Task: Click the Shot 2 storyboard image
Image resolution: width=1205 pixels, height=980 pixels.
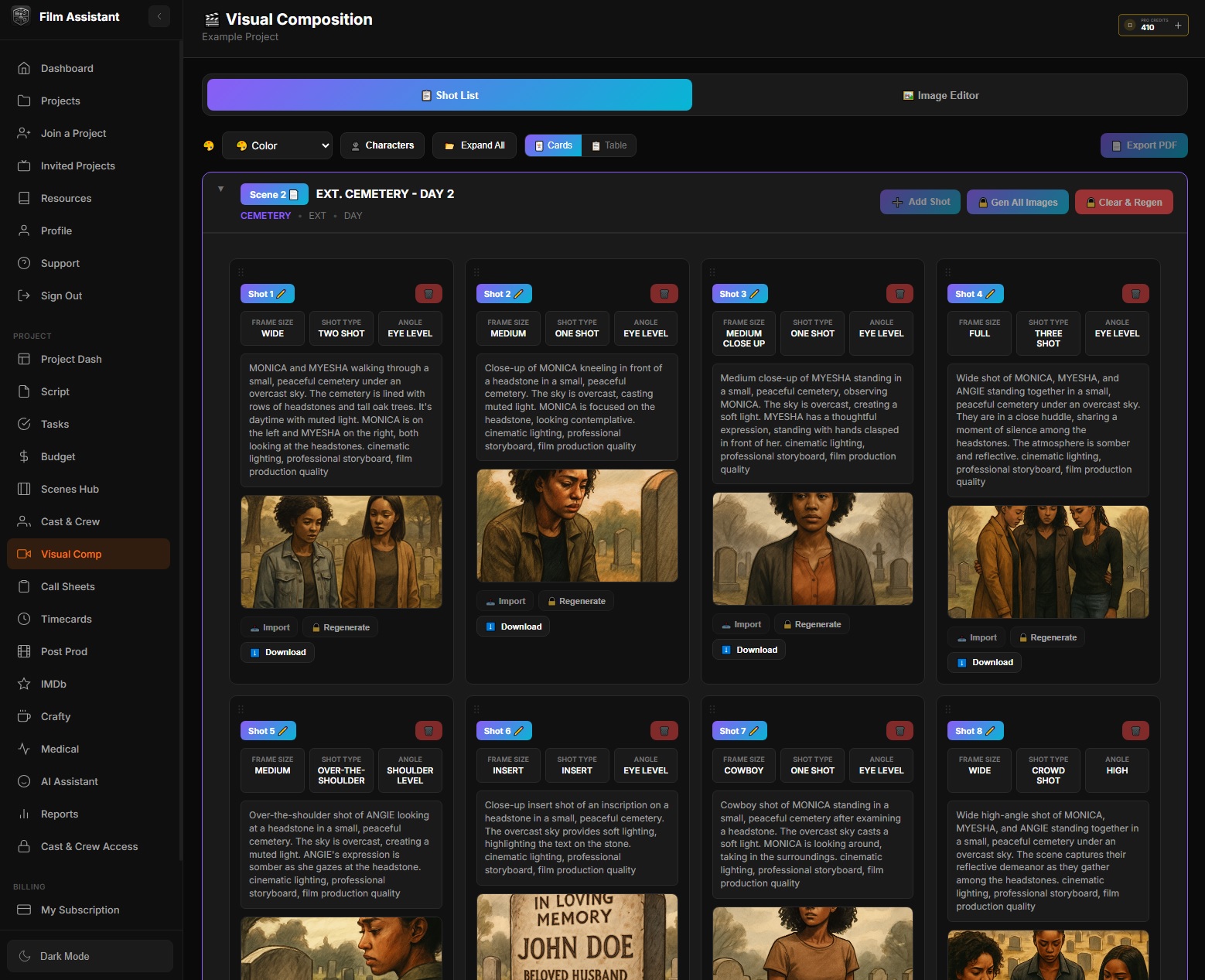Action: click(x=577, y=525)
